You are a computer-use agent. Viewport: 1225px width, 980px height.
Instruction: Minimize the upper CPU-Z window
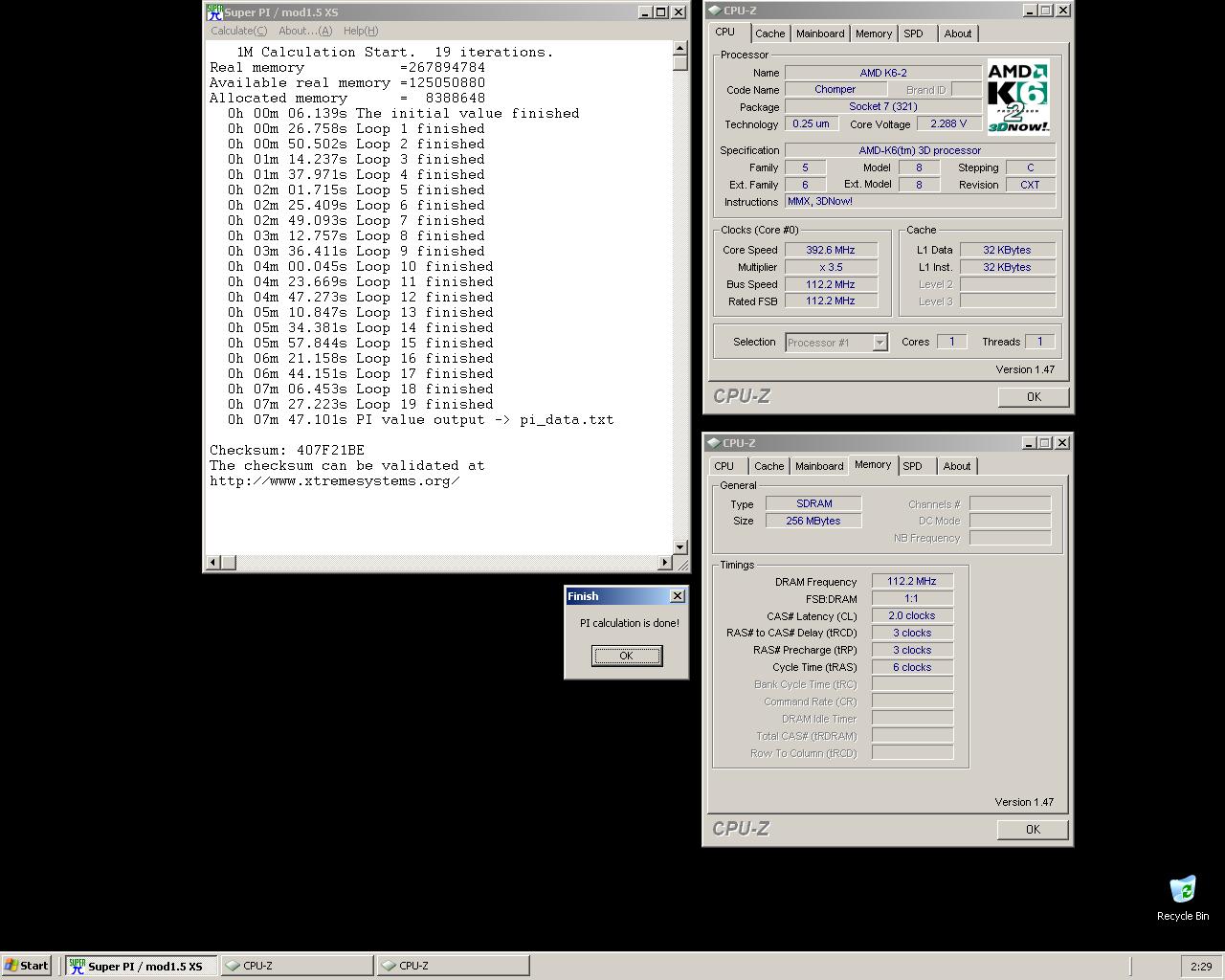1030,11
